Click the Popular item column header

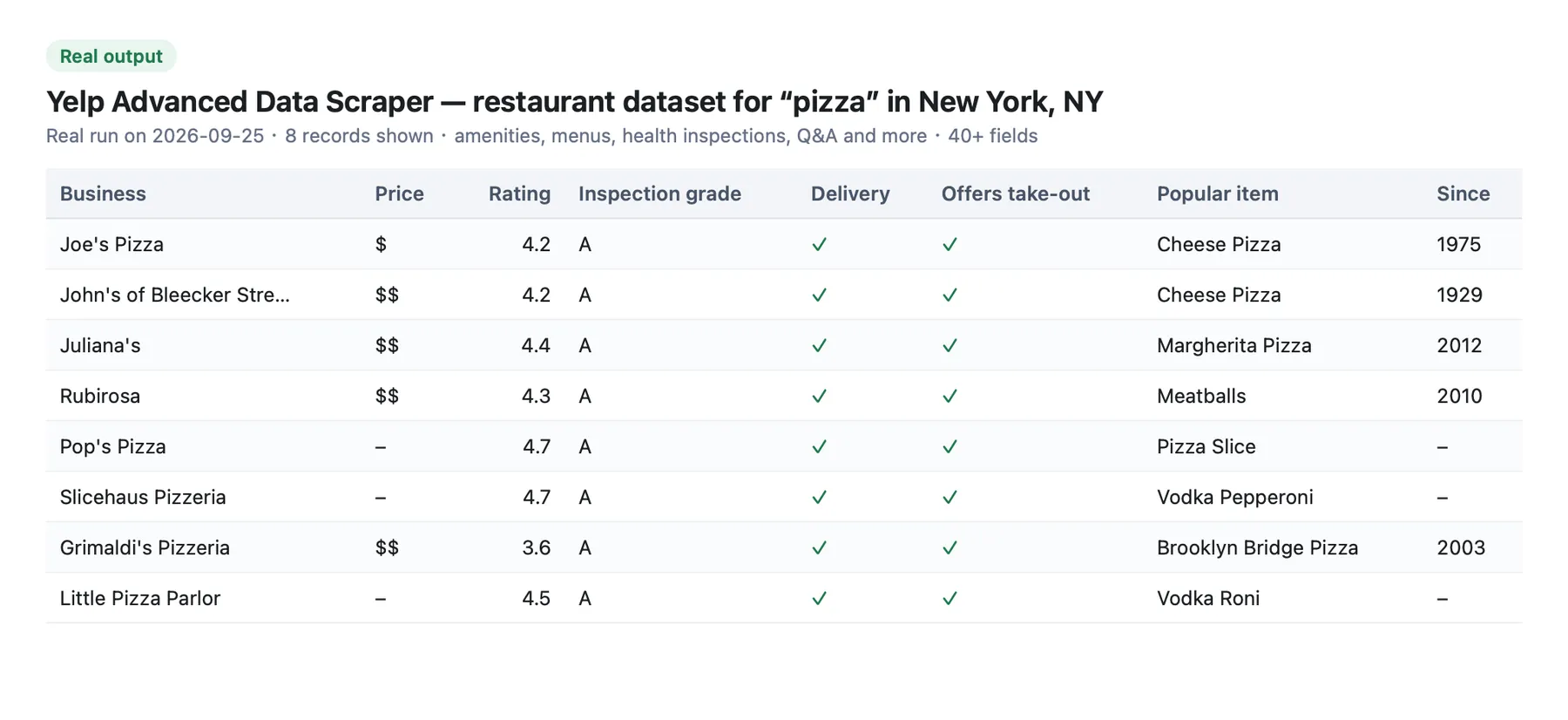click(1217, 194)
